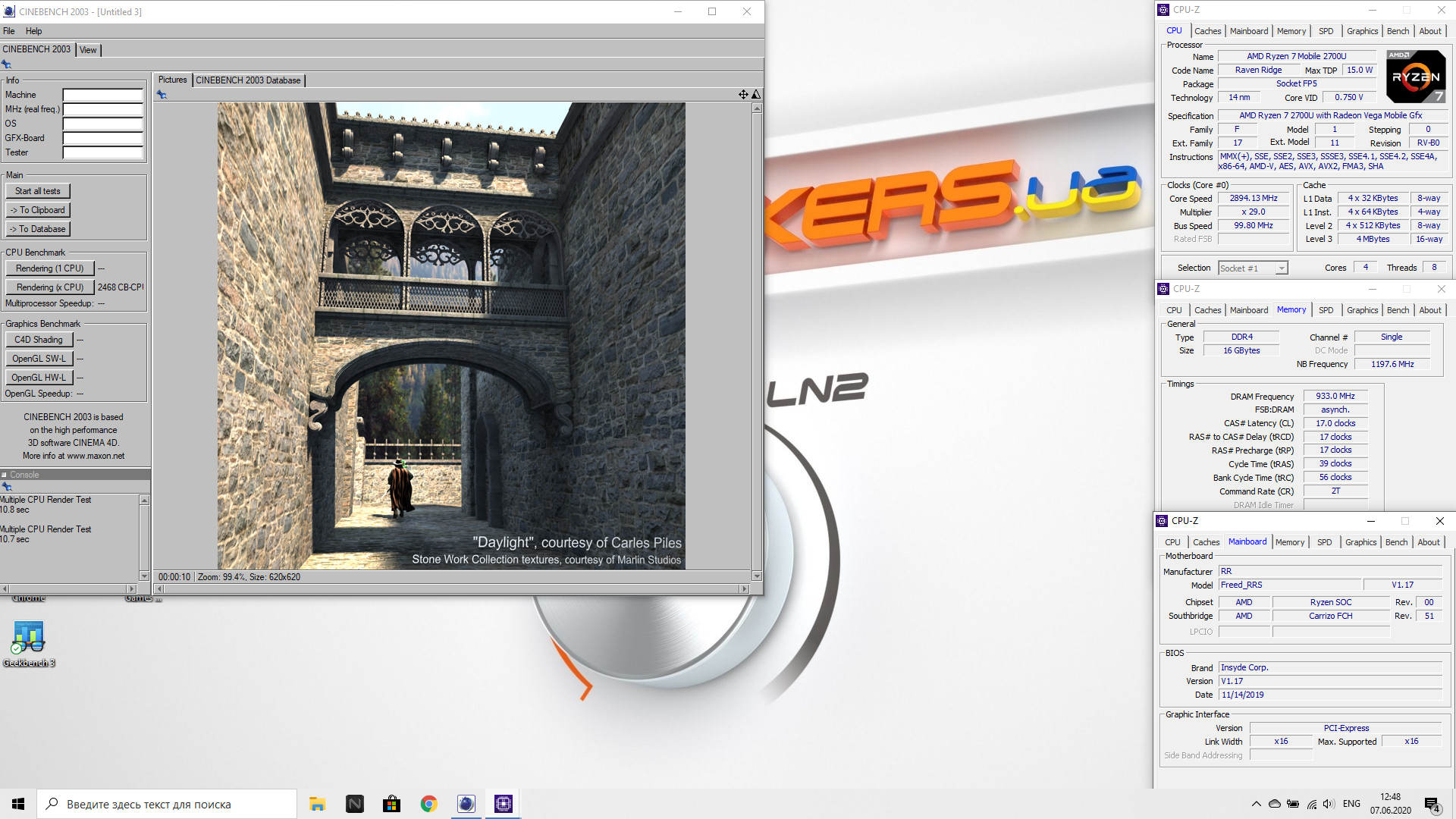1456x819 pixels.
Task: Click the 2468 CB-CPU score text
Action: click(x=121, y=287)
